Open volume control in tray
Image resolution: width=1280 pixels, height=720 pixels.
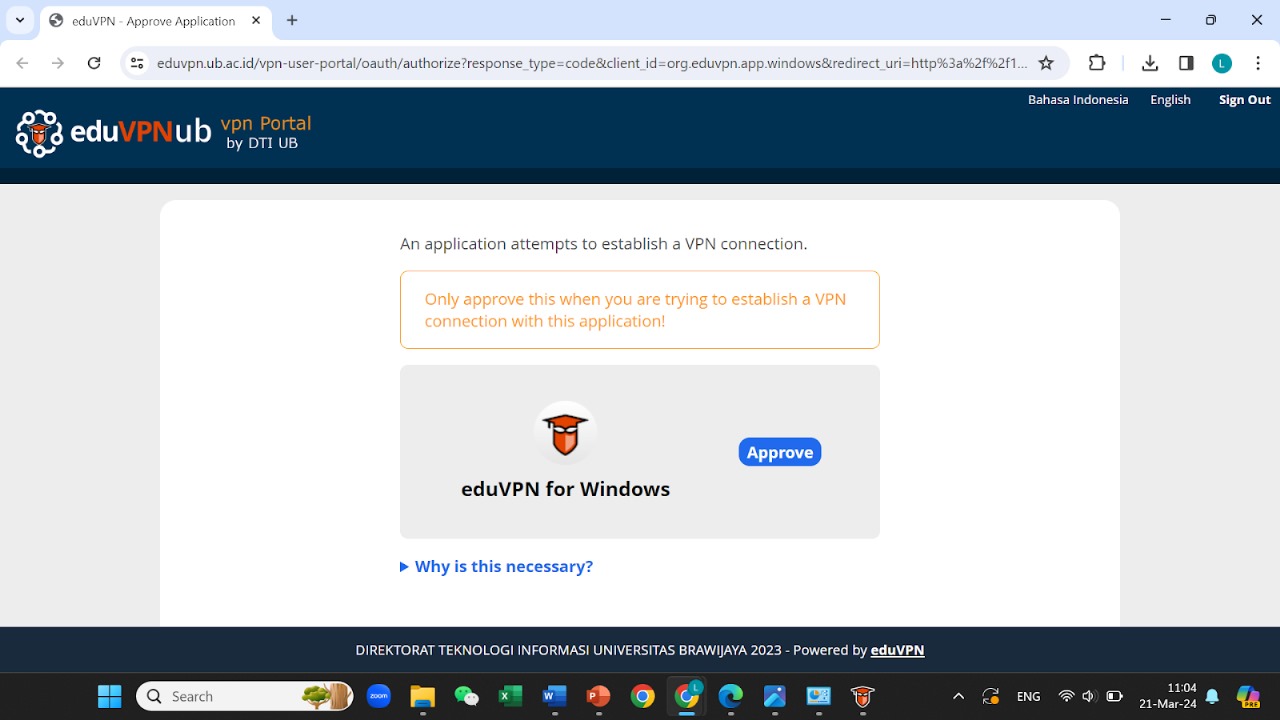click(x=1089, y=696)
